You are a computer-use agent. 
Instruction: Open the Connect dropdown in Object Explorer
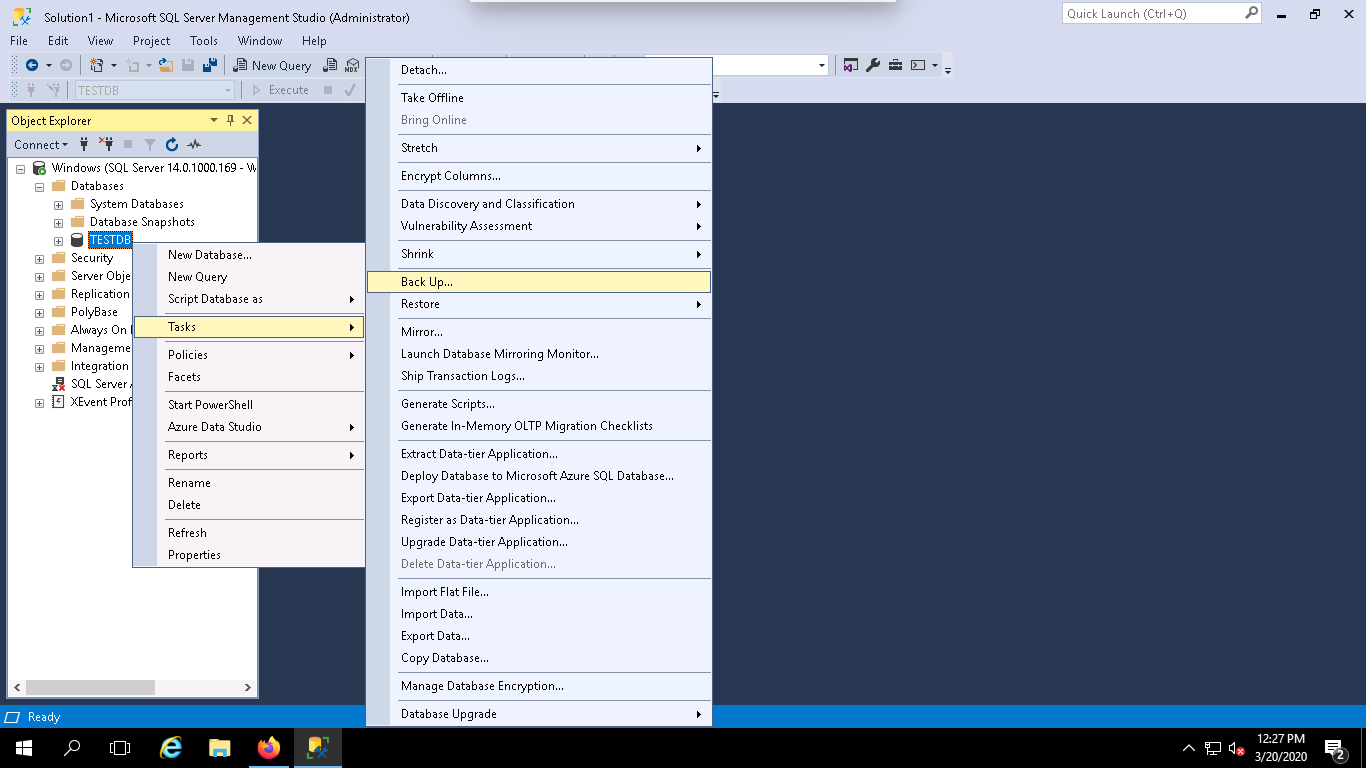(41, 144)
